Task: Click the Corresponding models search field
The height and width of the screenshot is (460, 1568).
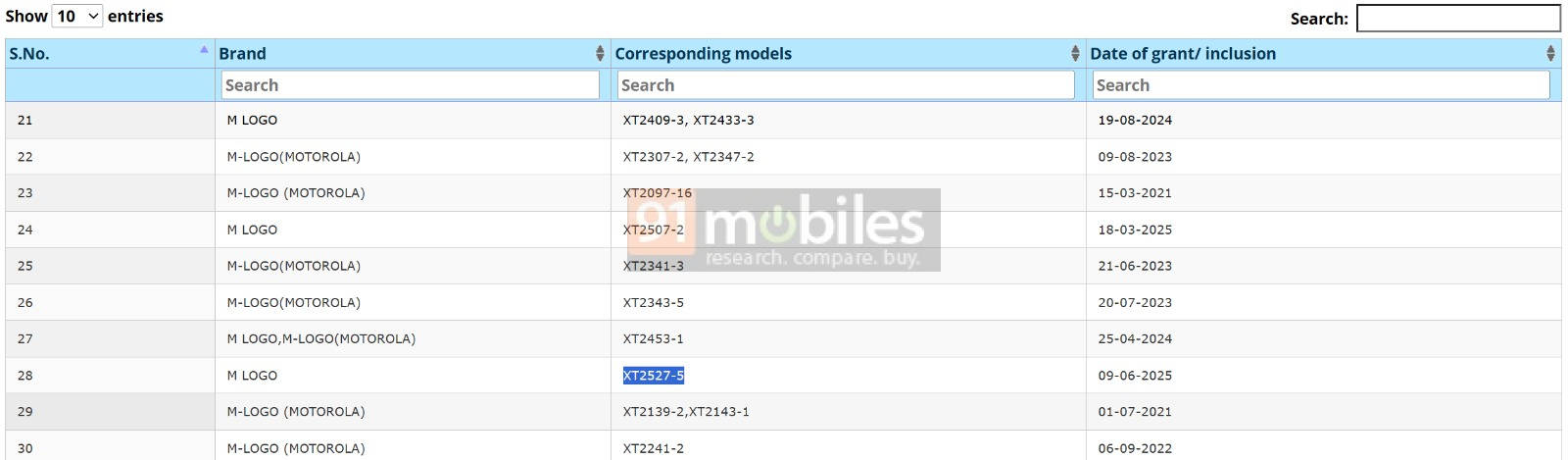Action: pos(847,85)
